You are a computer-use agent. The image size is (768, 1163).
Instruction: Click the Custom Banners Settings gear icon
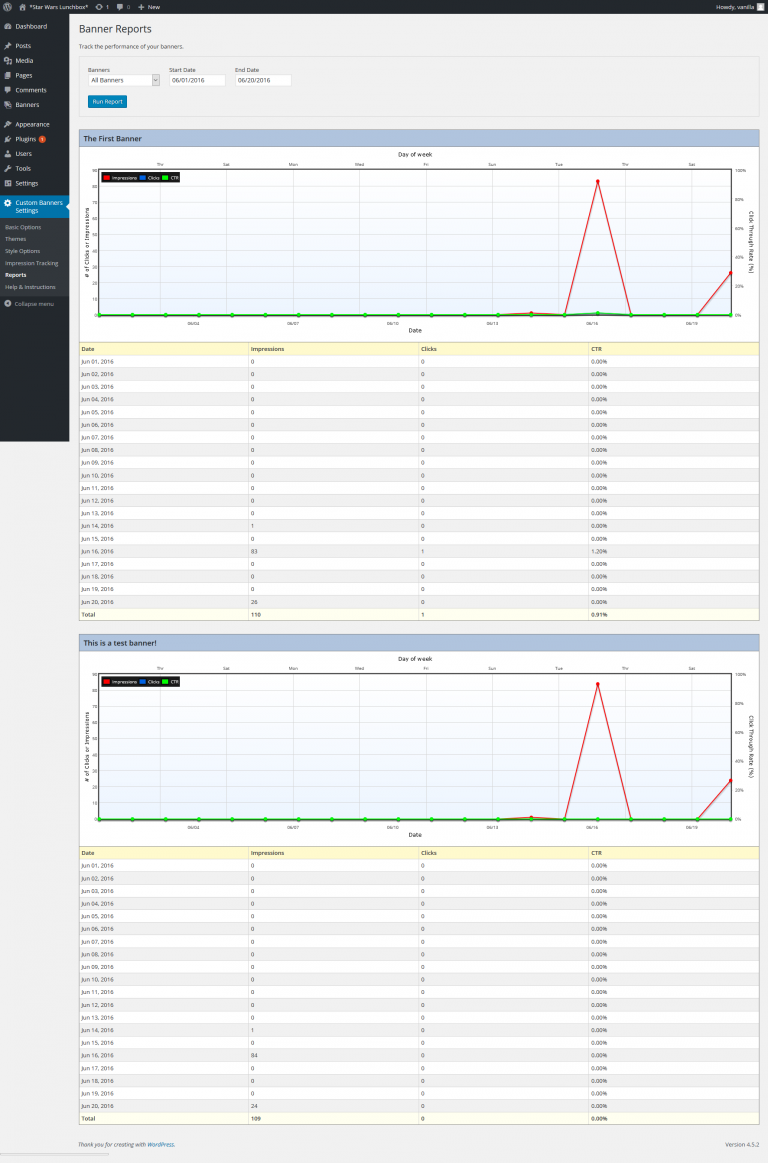point(8,203)
